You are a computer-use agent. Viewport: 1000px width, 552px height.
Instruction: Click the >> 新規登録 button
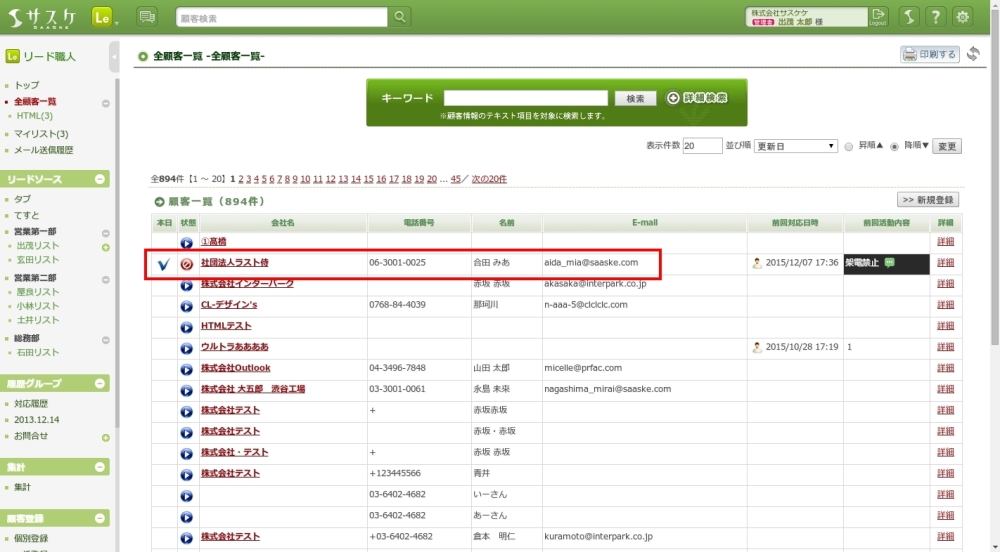(x=928, y=200)
